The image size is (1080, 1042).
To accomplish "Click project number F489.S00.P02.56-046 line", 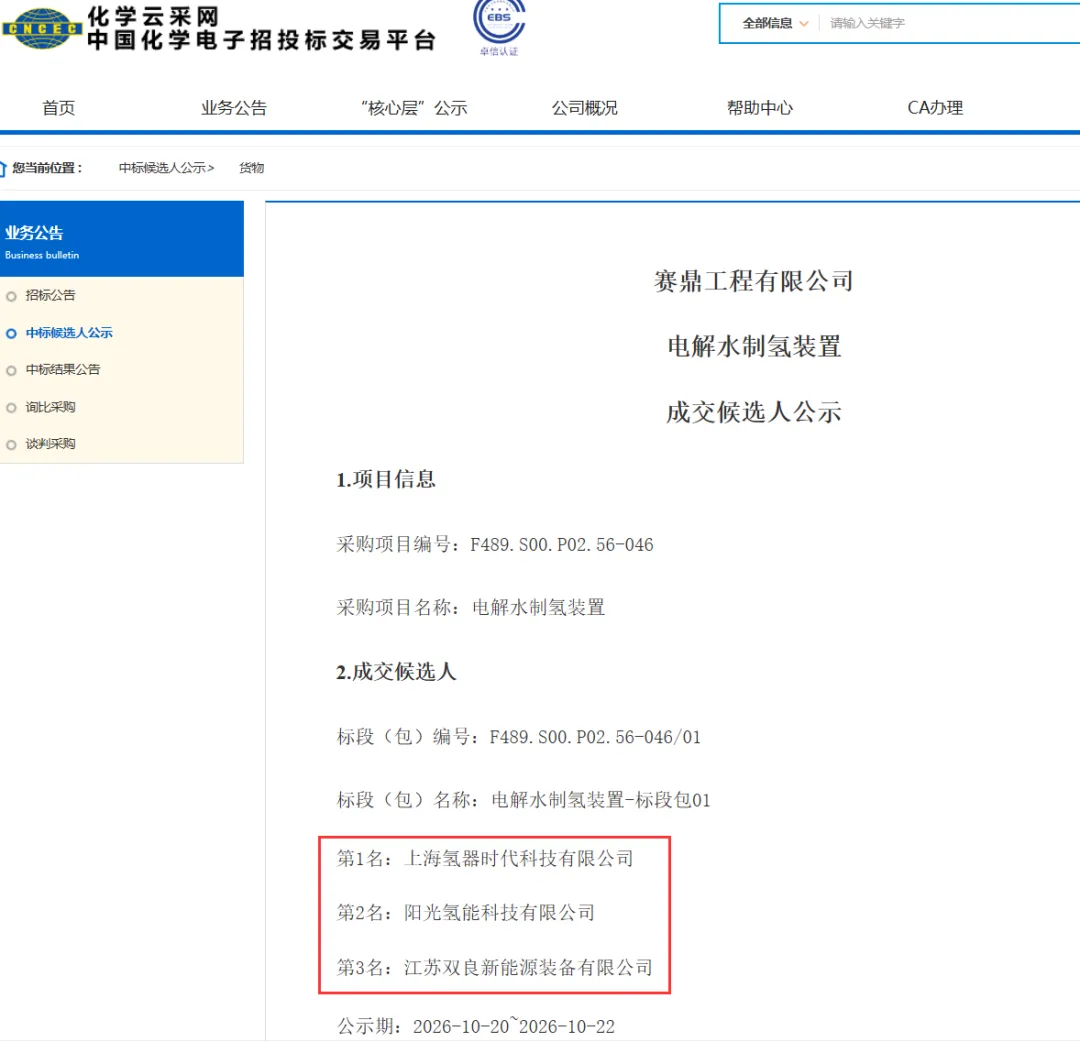I will [495, 545].
